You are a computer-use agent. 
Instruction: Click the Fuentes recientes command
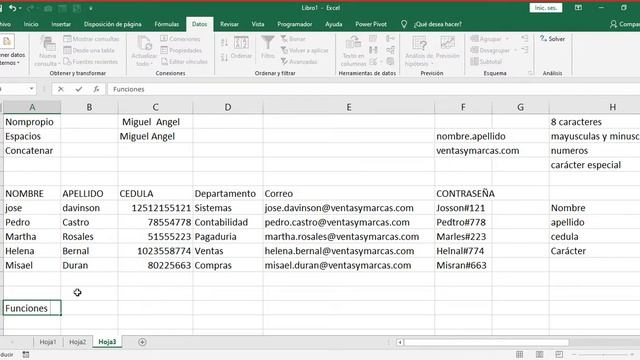coord(91,62)
